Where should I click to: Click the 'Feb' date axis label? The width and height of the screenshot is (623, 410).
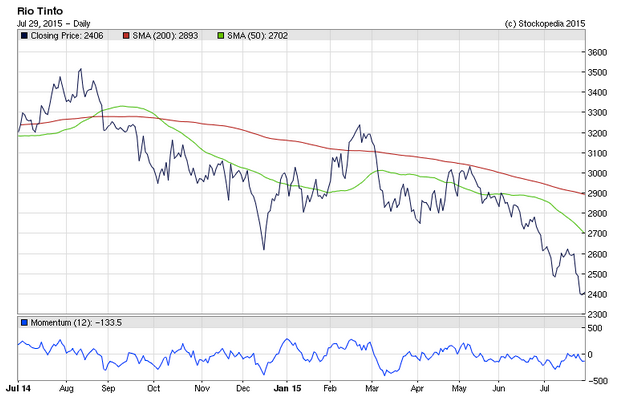(x=330, y=388)
